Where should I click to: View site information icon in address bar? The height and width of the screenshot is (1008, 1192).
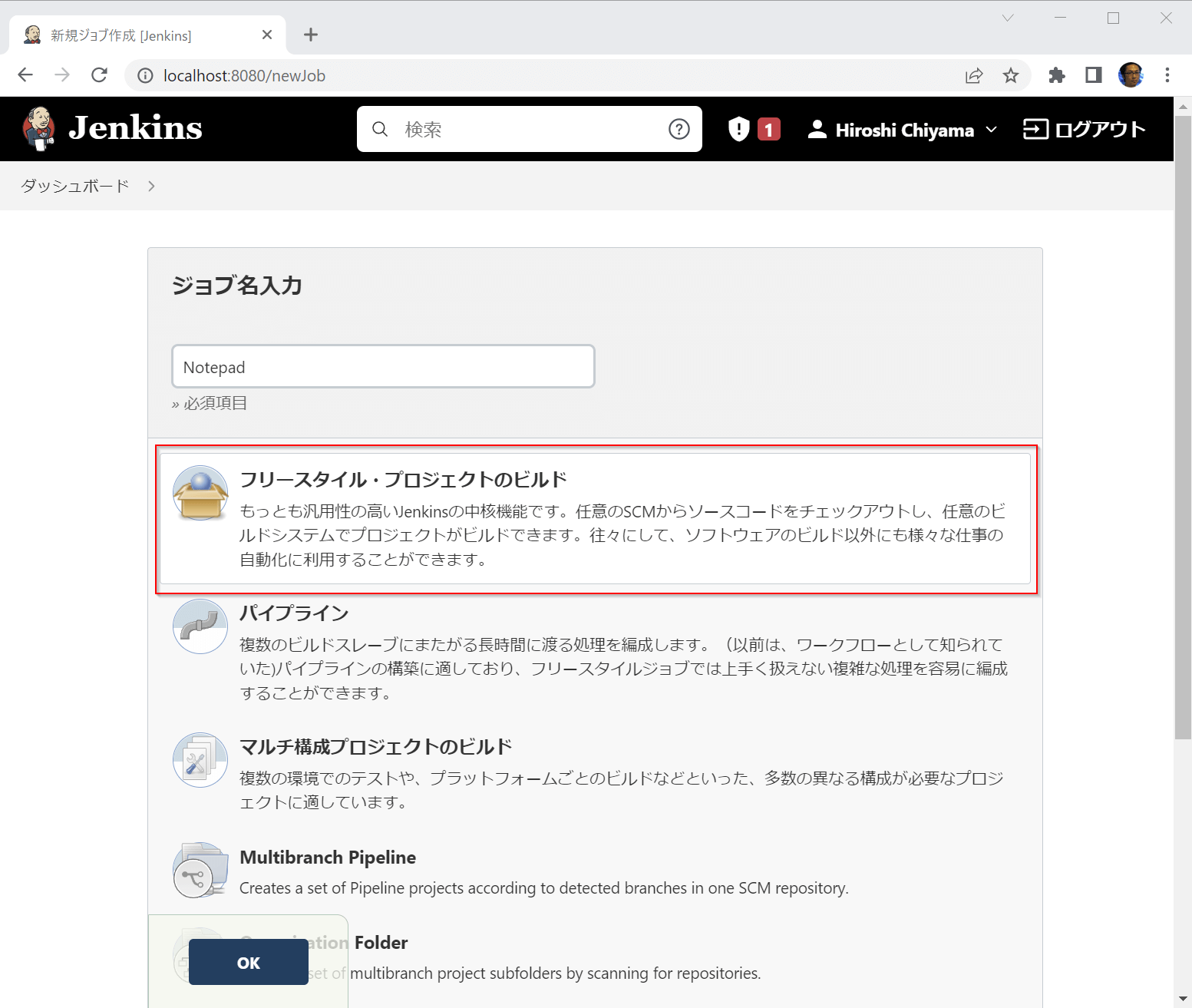(145, 75)
